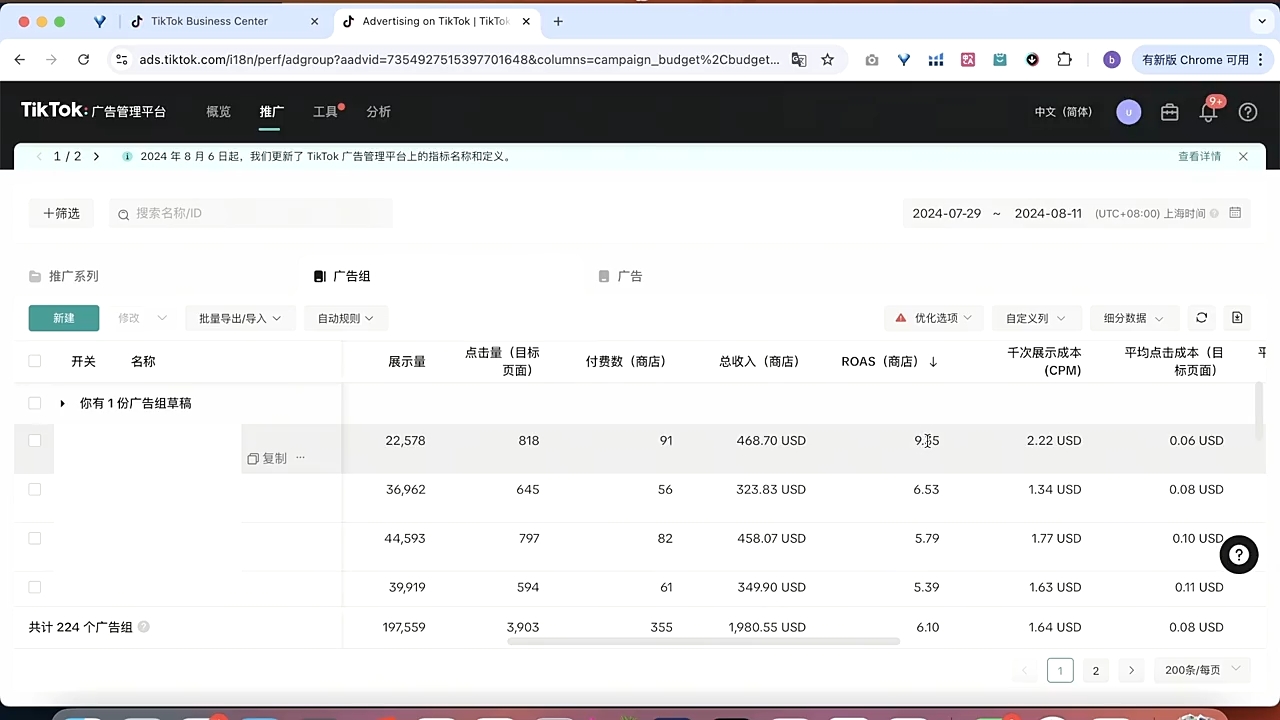
Task: Open the 自定义列 dropdown
Action: coord(1036,317)
